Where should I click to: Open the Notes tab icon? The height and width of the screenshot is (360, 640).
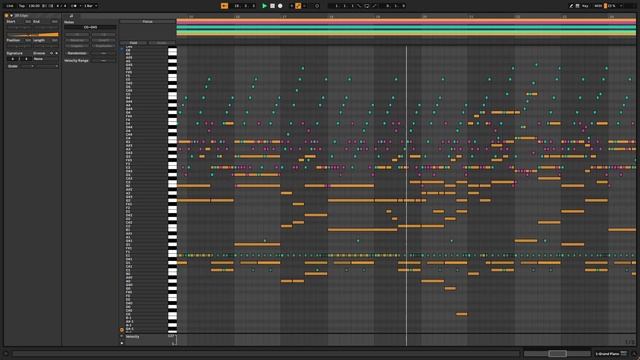71,16
